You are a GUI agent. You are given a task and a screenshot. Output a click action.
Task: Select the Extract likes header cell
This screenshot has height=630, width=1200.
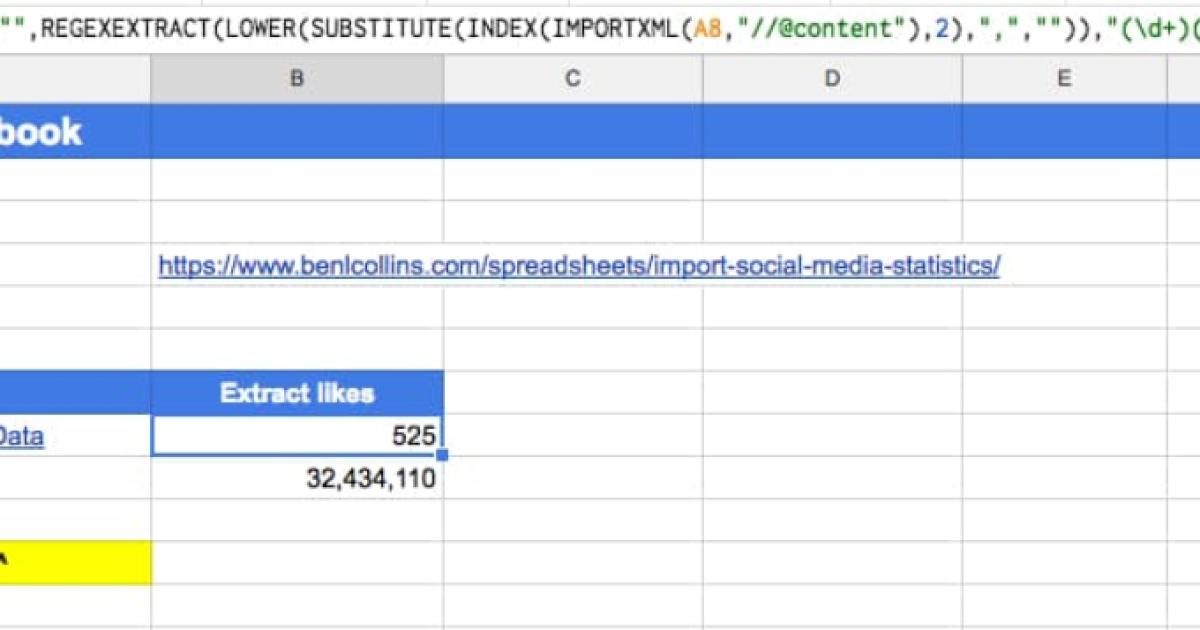point(297,393)
